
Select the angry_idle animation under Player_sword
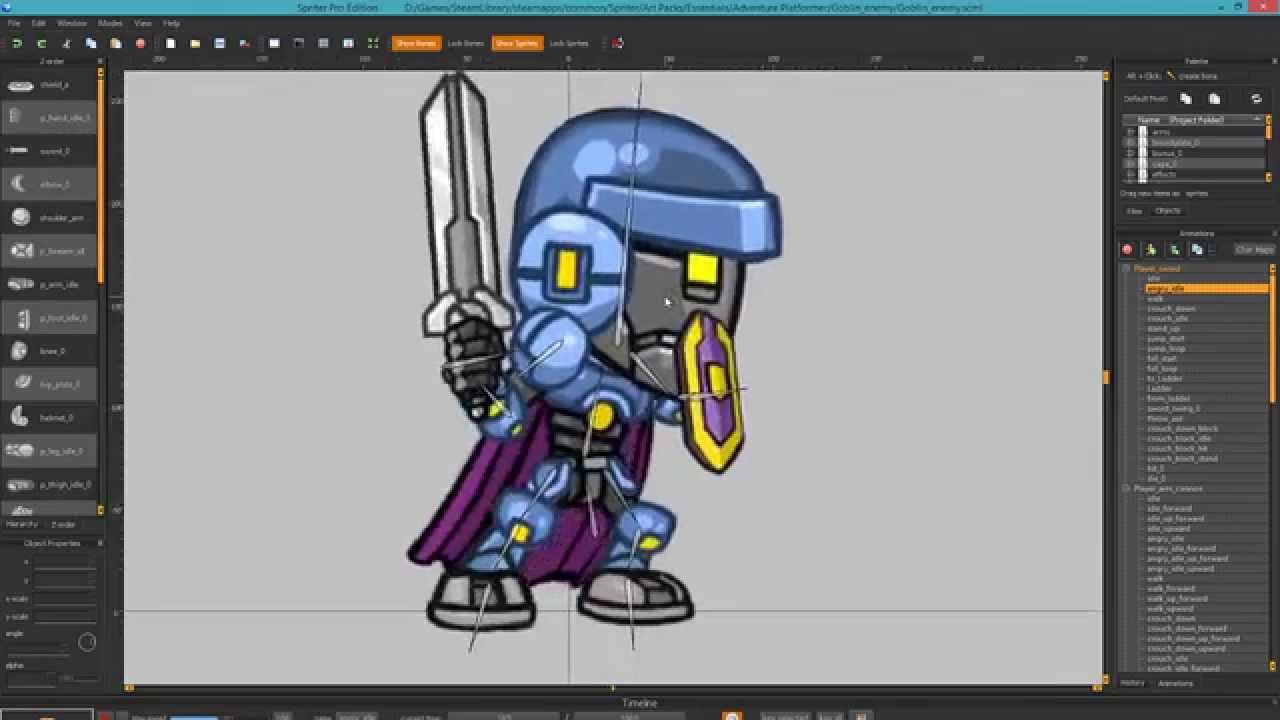pyautogui.click(x=1207, y=289)
